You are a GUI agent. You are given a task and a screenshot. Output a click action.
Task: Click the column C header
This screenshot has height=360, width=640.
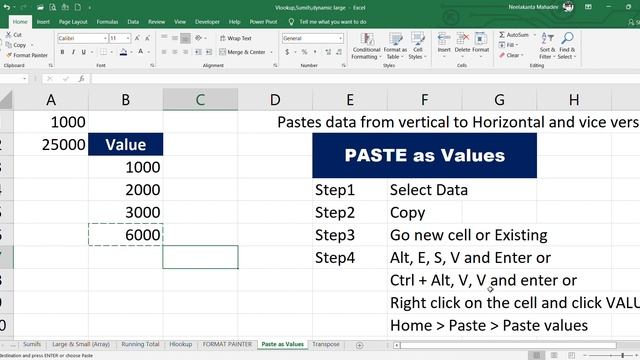click(x=200, y=100)
